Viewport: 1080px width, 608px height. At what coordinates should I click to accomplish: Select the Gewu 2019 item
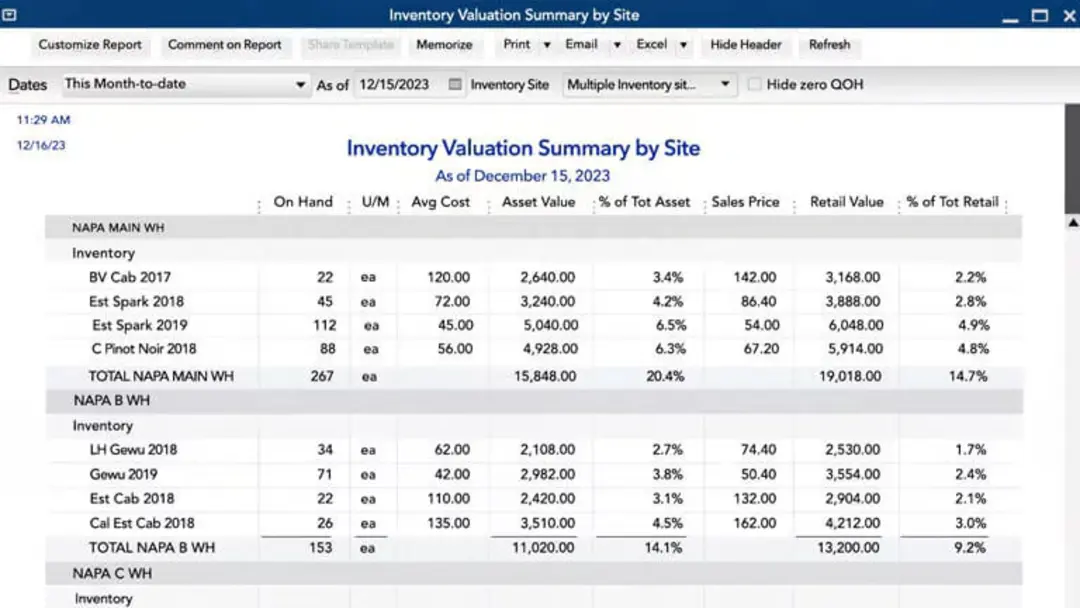[x=123, y=474]
